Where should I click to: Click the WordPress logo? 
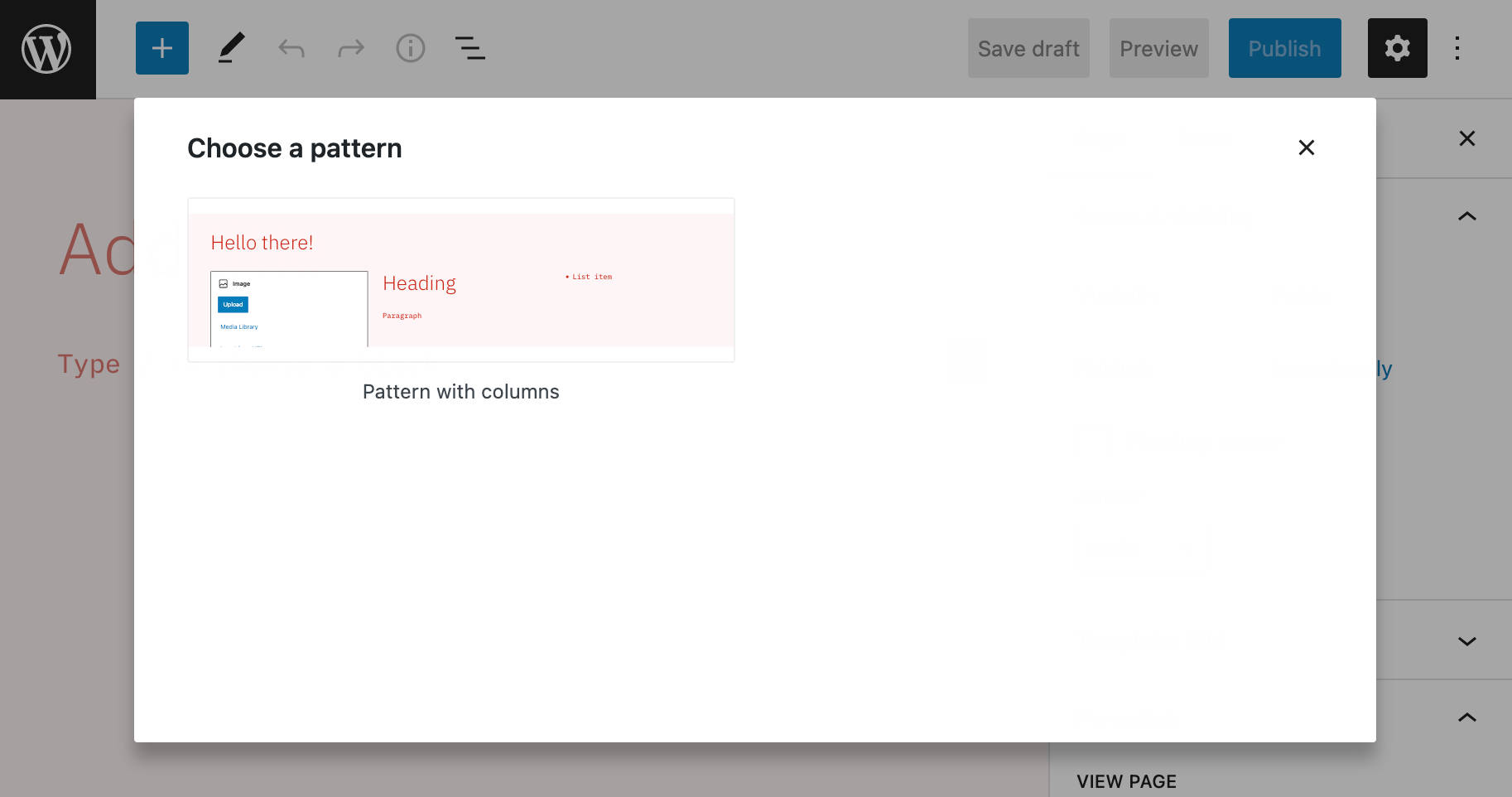tap(47, 48)
